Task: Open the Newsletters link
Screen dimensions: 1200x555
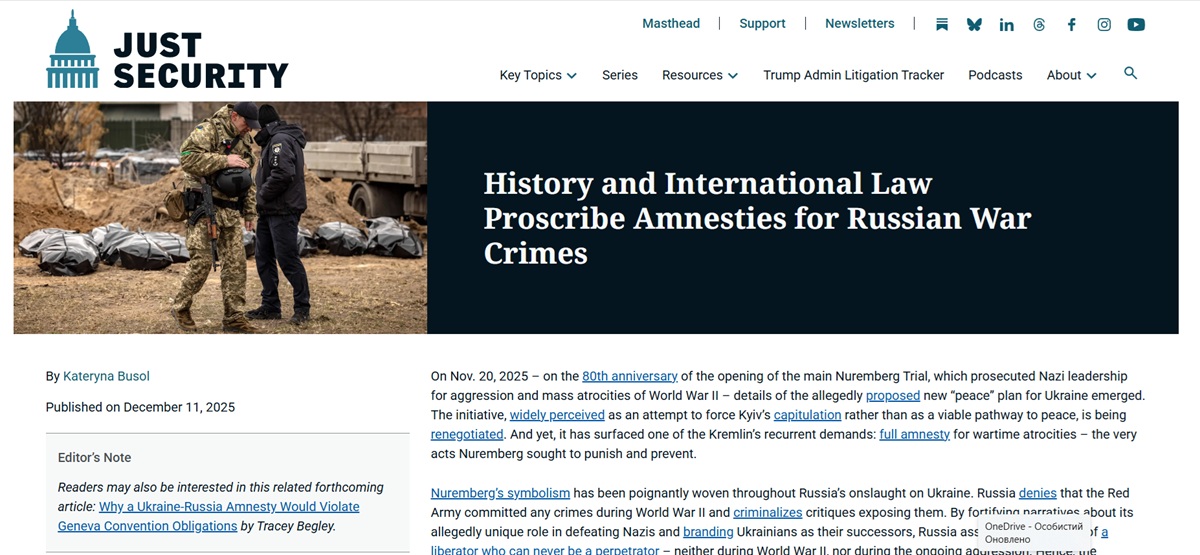Action: [859, 24]
